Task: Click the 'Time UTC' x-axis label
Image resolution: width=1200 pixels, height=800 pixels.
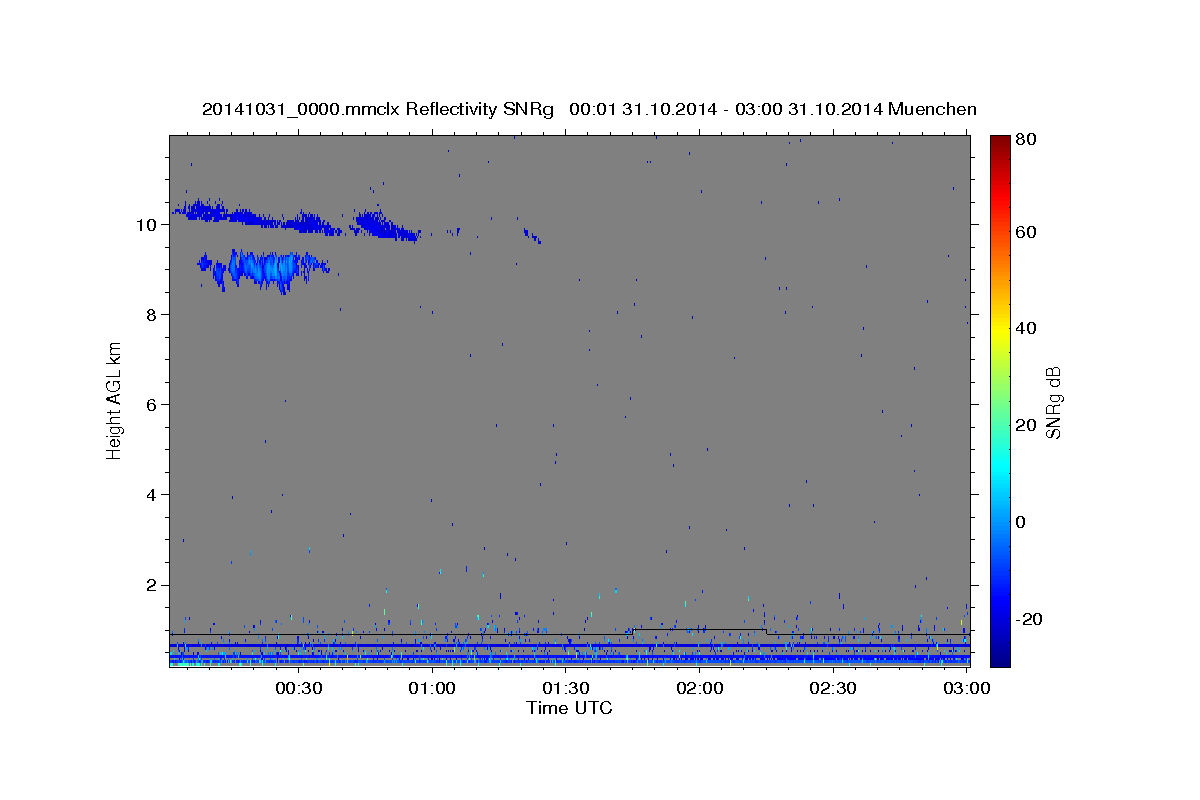Action: (x=569, y=708)
